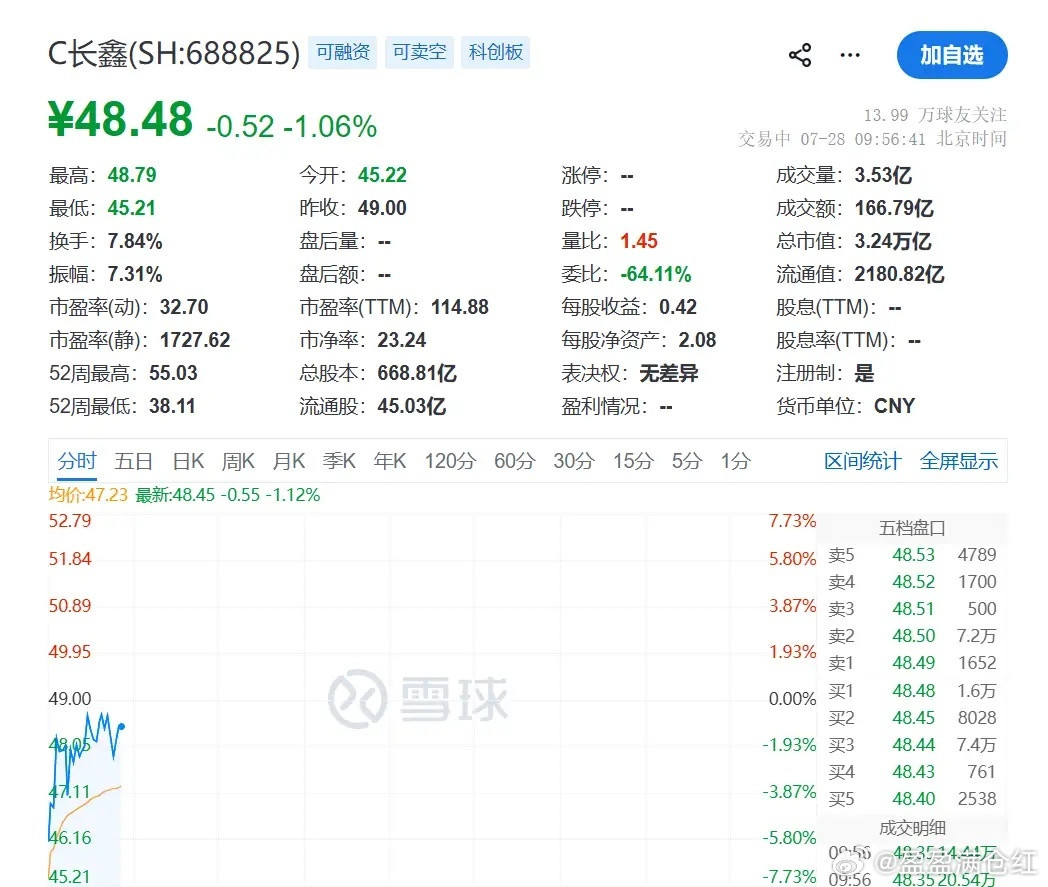The height and width of the screenshot is (887, 1048).
Task: Open the 月K chart tab
Action: tap(289, 461)
